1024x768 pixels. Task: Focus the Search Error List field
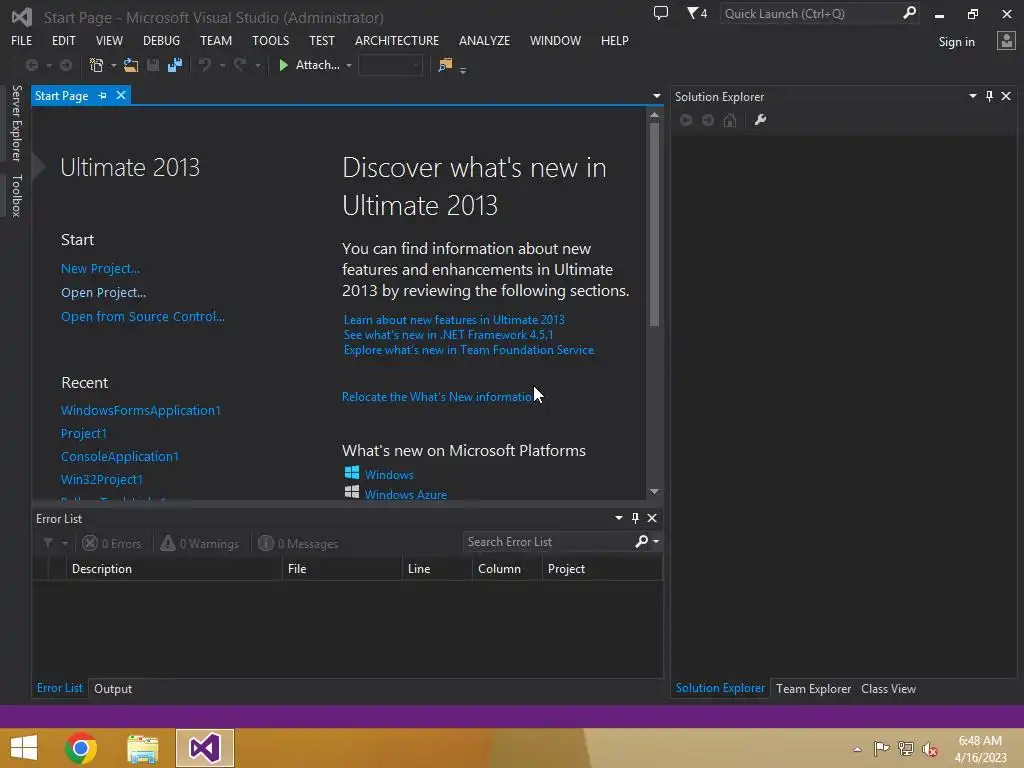(547, 541)
